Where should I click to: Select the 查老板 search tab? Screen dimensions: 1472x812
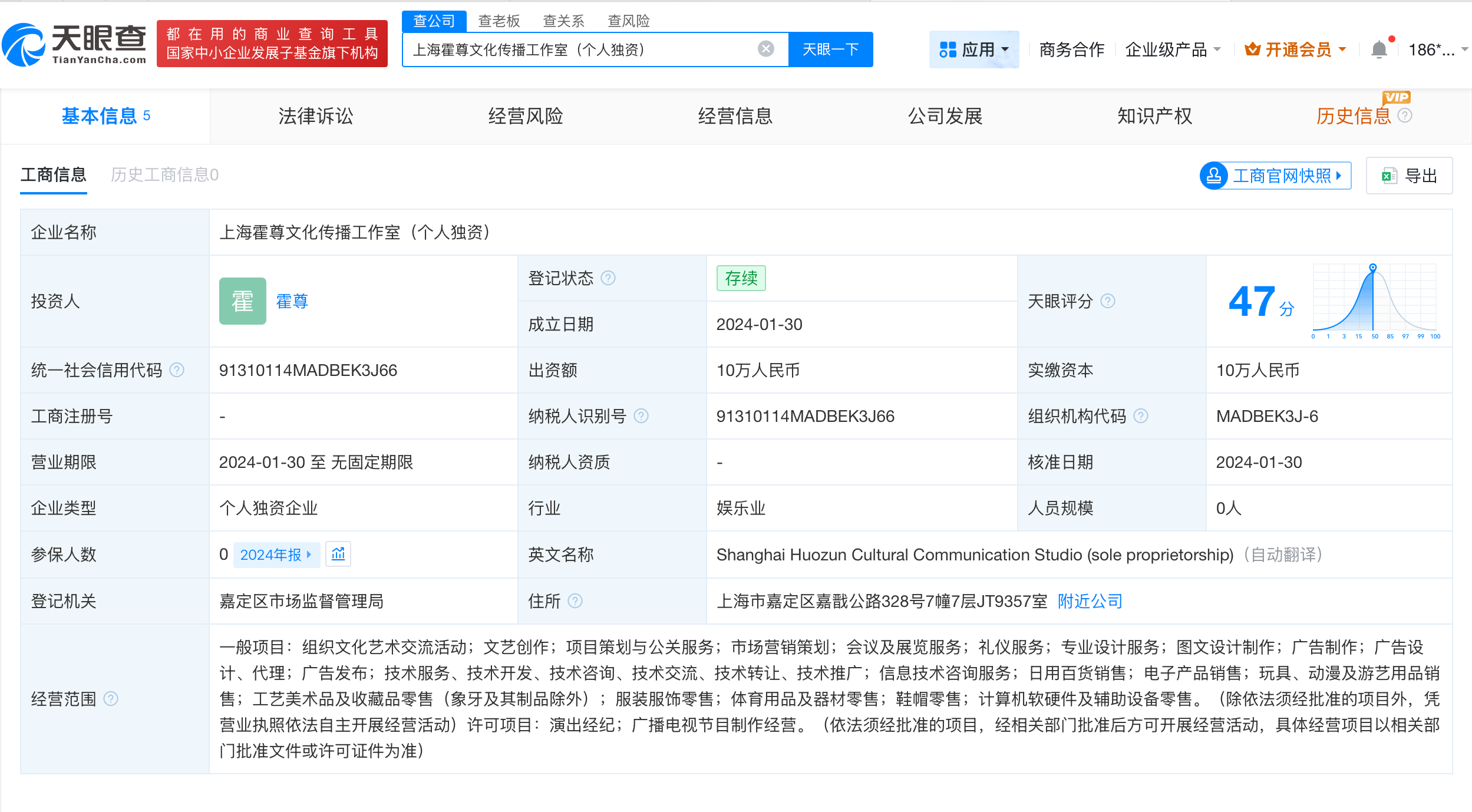pos(499,21)
